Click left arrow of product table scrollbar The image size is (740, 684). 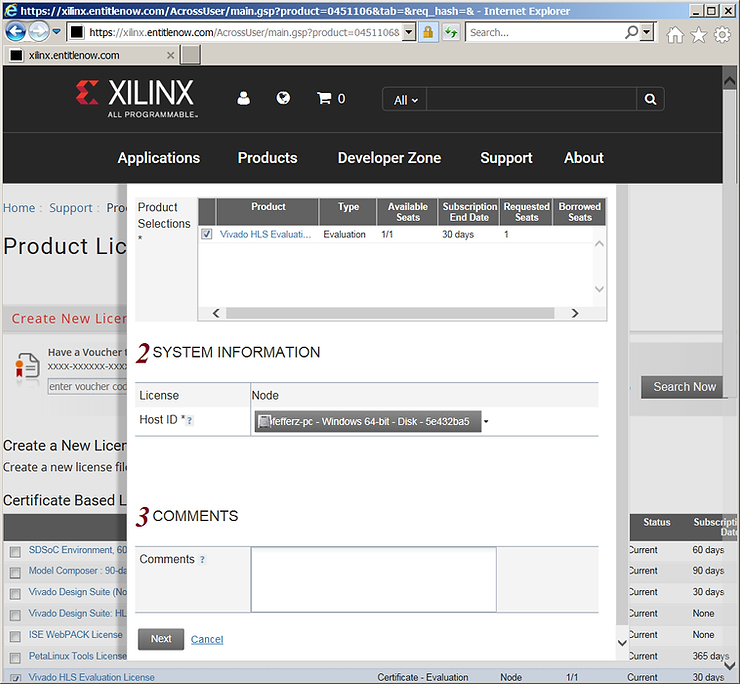point(216,313)
